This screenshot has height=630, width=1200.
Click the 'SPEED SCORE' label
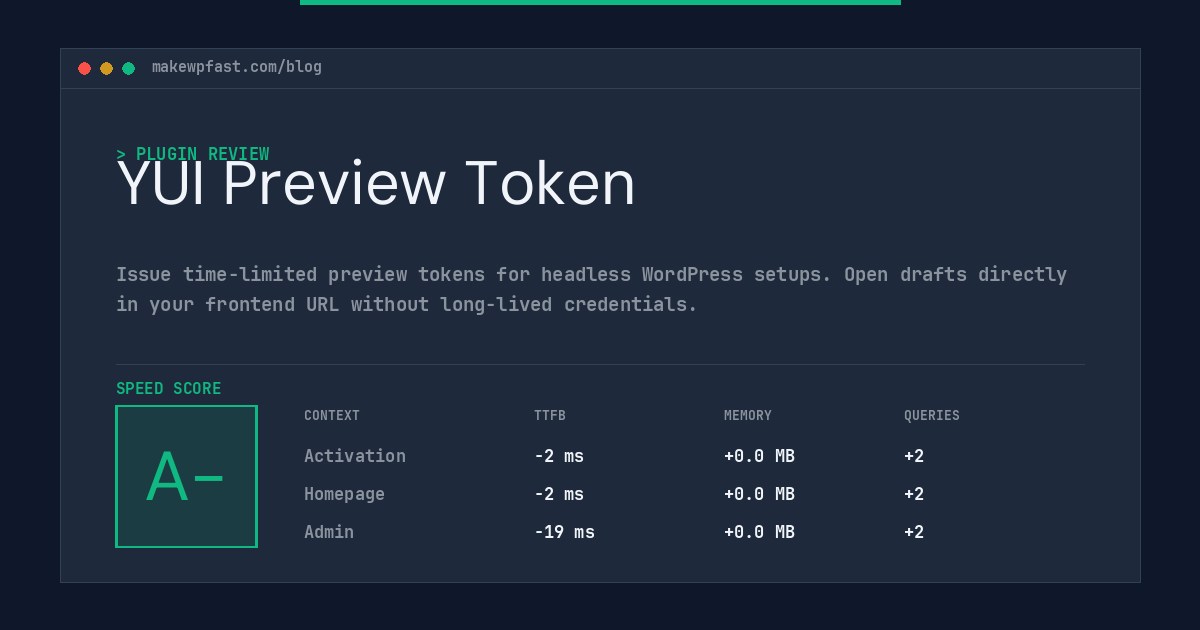coord(169,389)
